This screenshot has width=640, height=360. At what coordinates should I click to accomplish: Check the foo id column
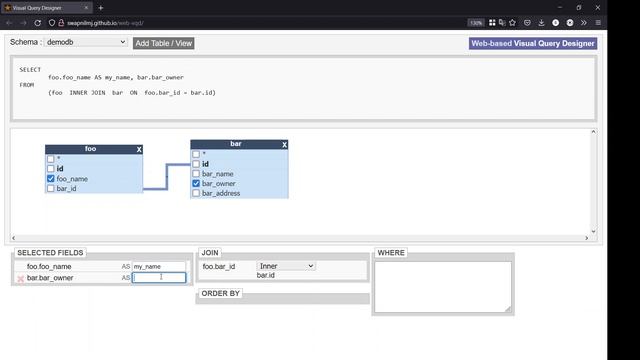point(51,169)
